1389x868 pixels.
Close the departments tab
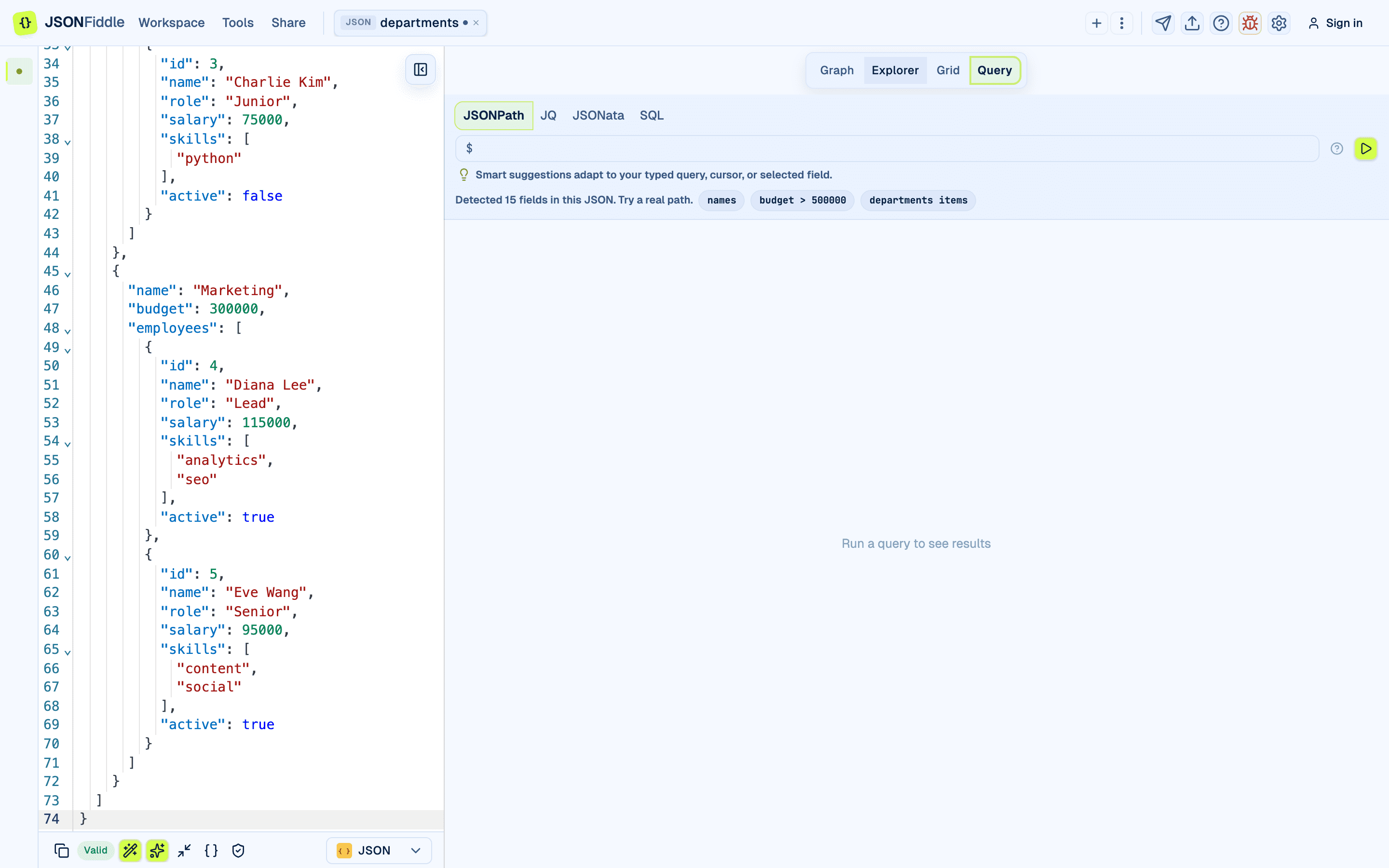(x=476, y=23)
